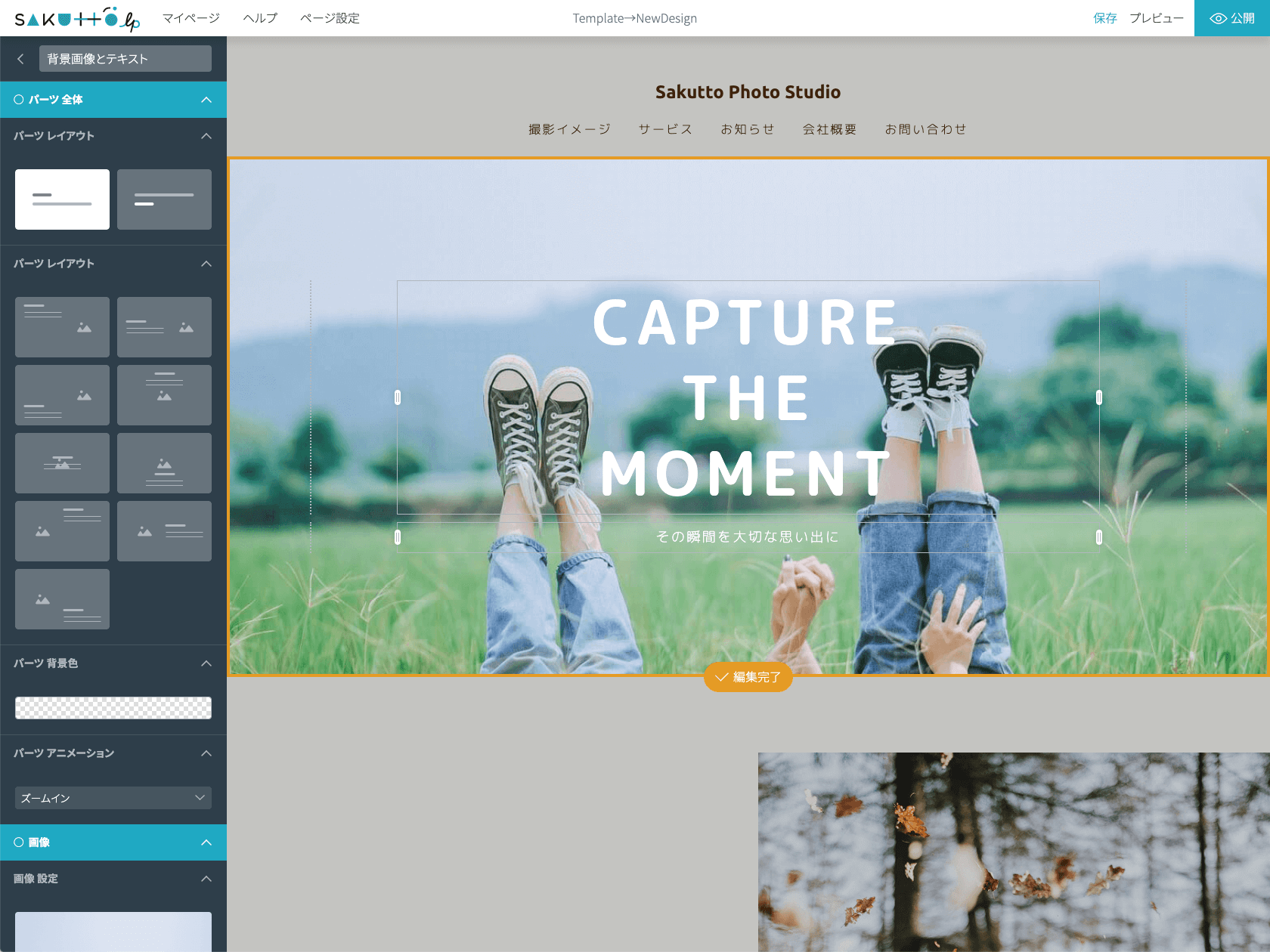Select layout with text top-left, image right
Screen dimensions: 1270x952
coord(62,326)
